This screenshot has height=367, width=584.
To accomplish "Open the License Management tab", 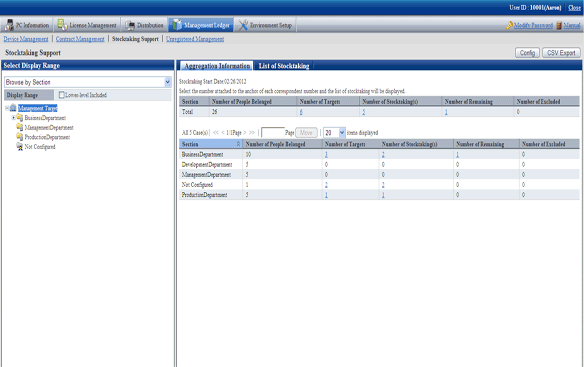I will [x=87, y=25].
